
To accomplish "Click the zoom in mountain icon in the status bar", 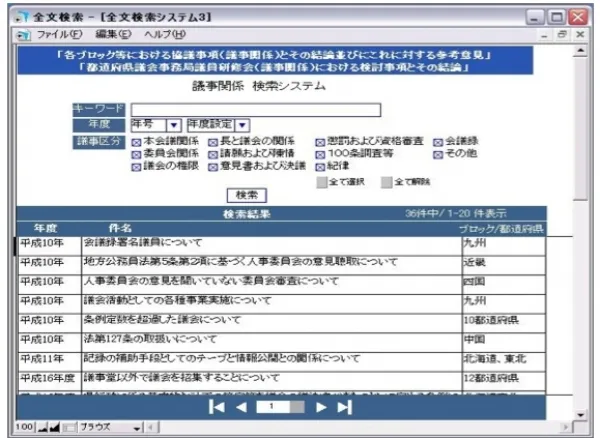I will pos(54,427).
